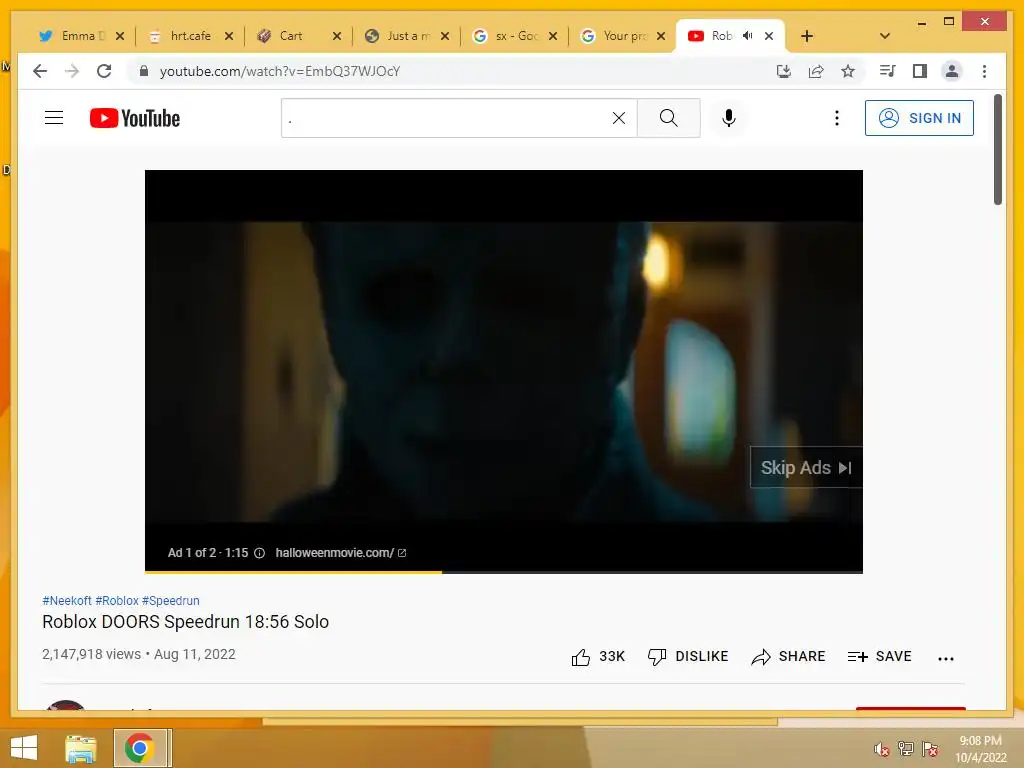The image size is (1024, 768).
Task: Open YouTube settings three-dot menu
Action: coord(837,118)
